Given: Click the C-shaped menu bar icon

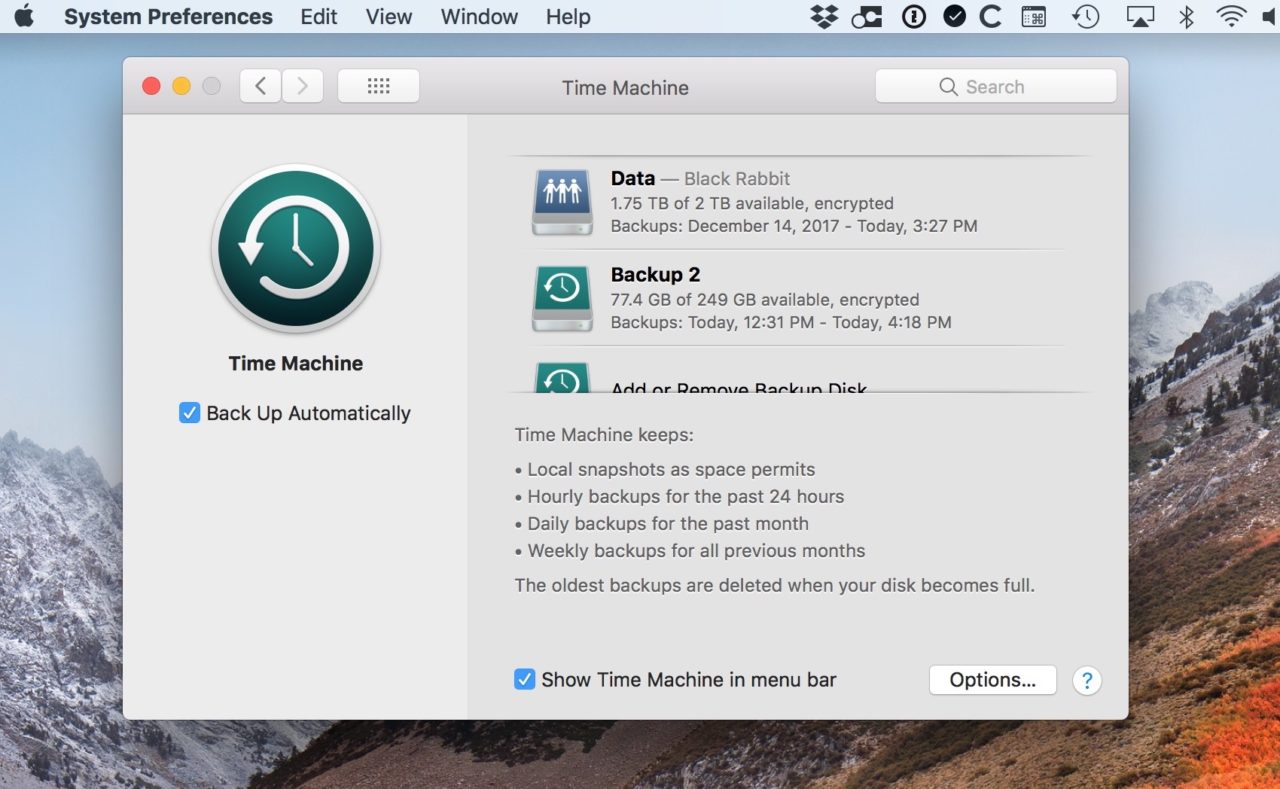Looking at the screenshot, I should (991, 16).
